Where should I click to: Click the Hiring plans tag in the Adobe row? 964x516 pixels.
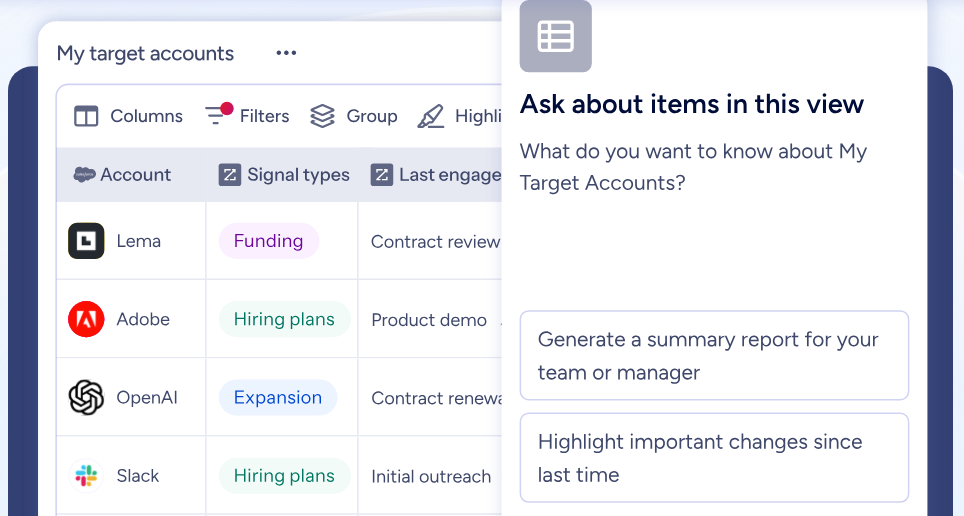tap(285, 319)
